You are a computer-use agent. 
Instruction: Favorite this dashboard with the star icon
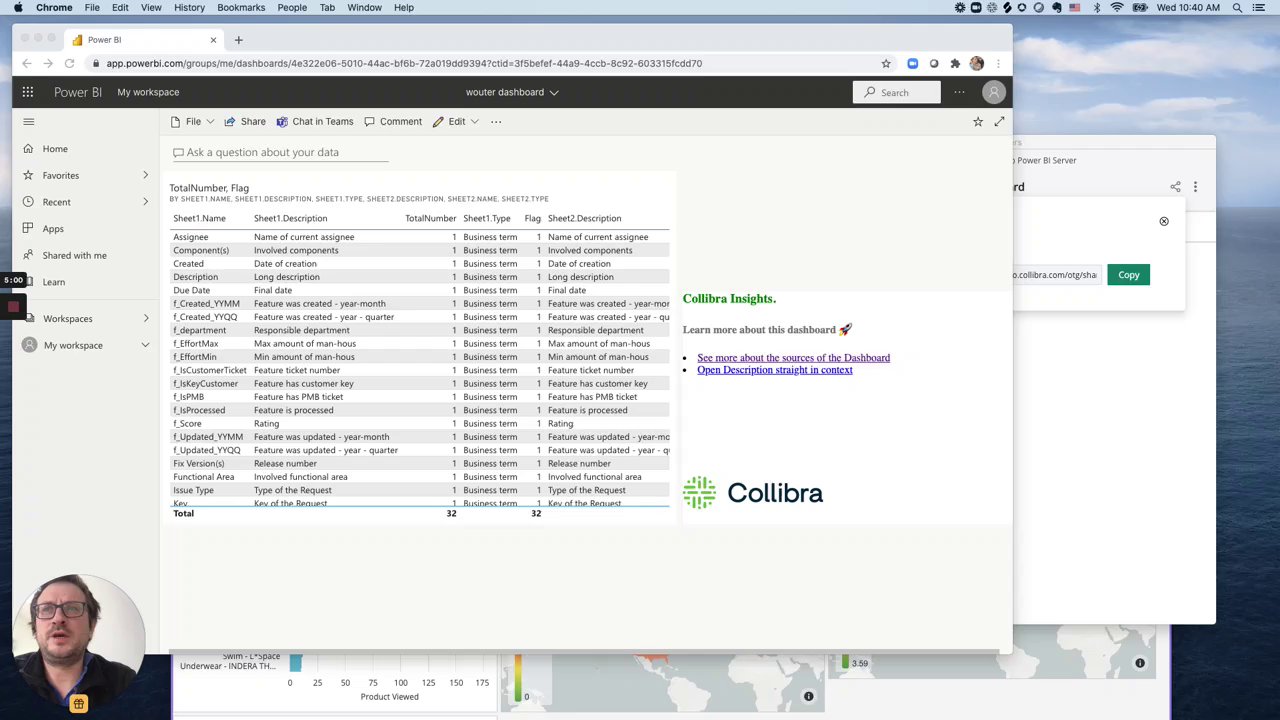(978, 122)
